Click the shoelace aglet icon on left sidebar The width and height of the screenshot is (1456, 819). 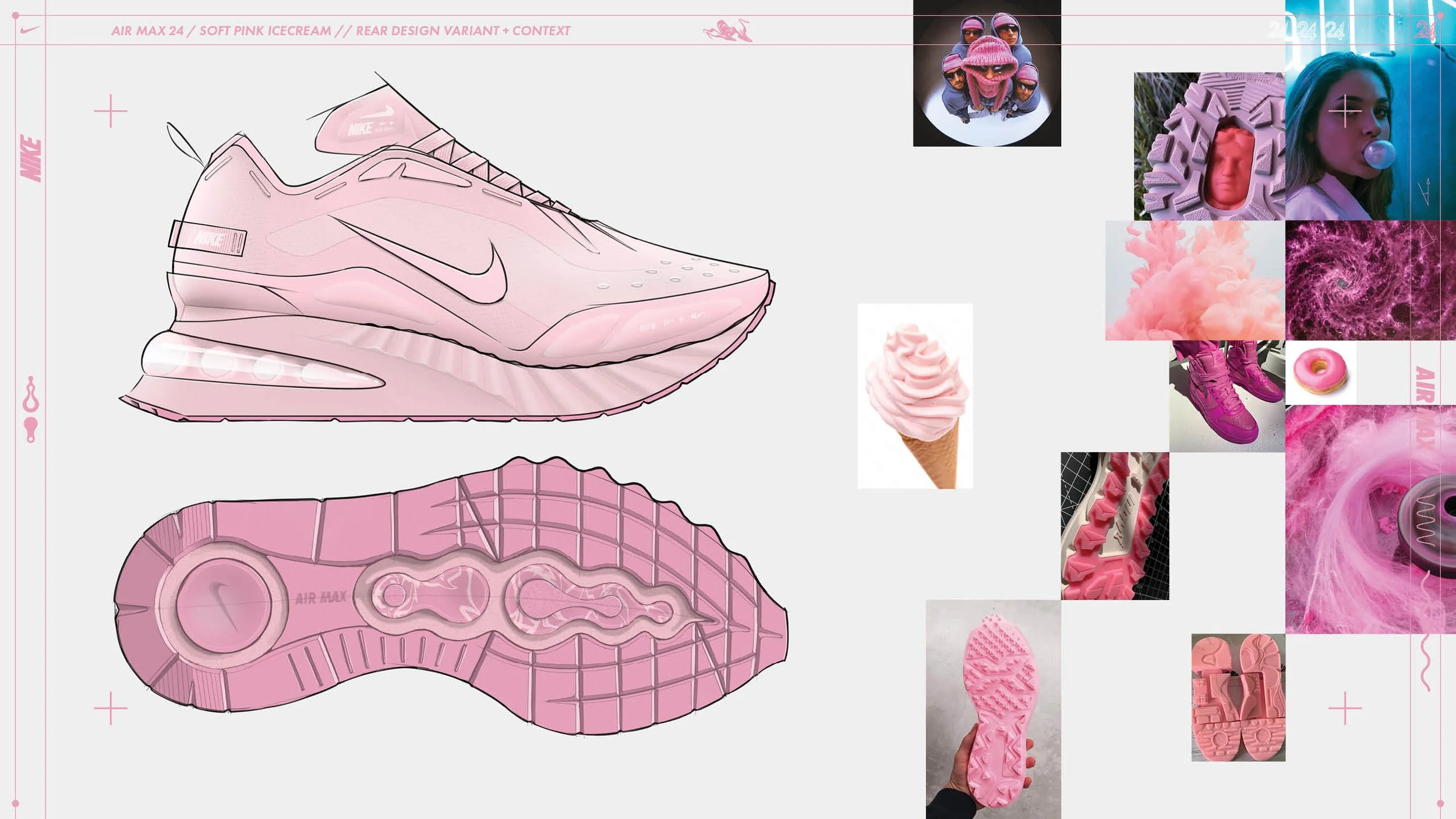(x=29, y=429)
